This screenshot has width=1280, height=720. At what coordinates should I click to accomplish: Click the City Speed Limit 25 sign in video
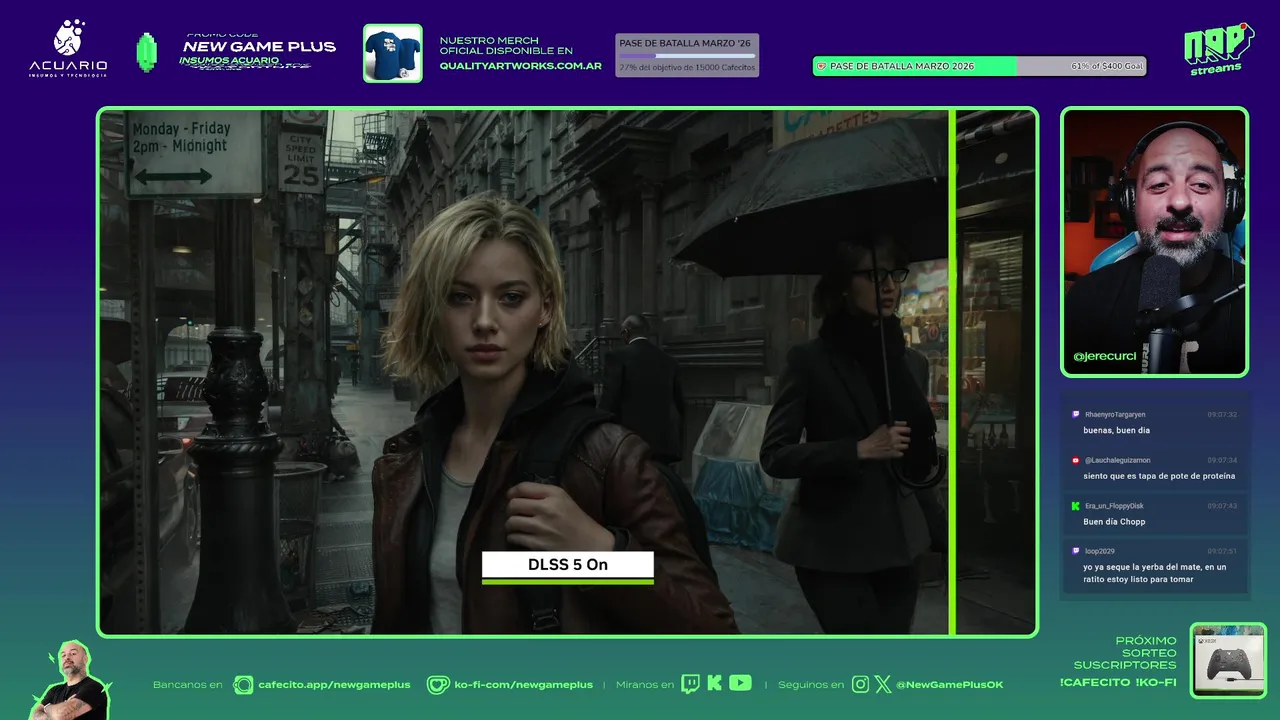(x=301, y=161)
